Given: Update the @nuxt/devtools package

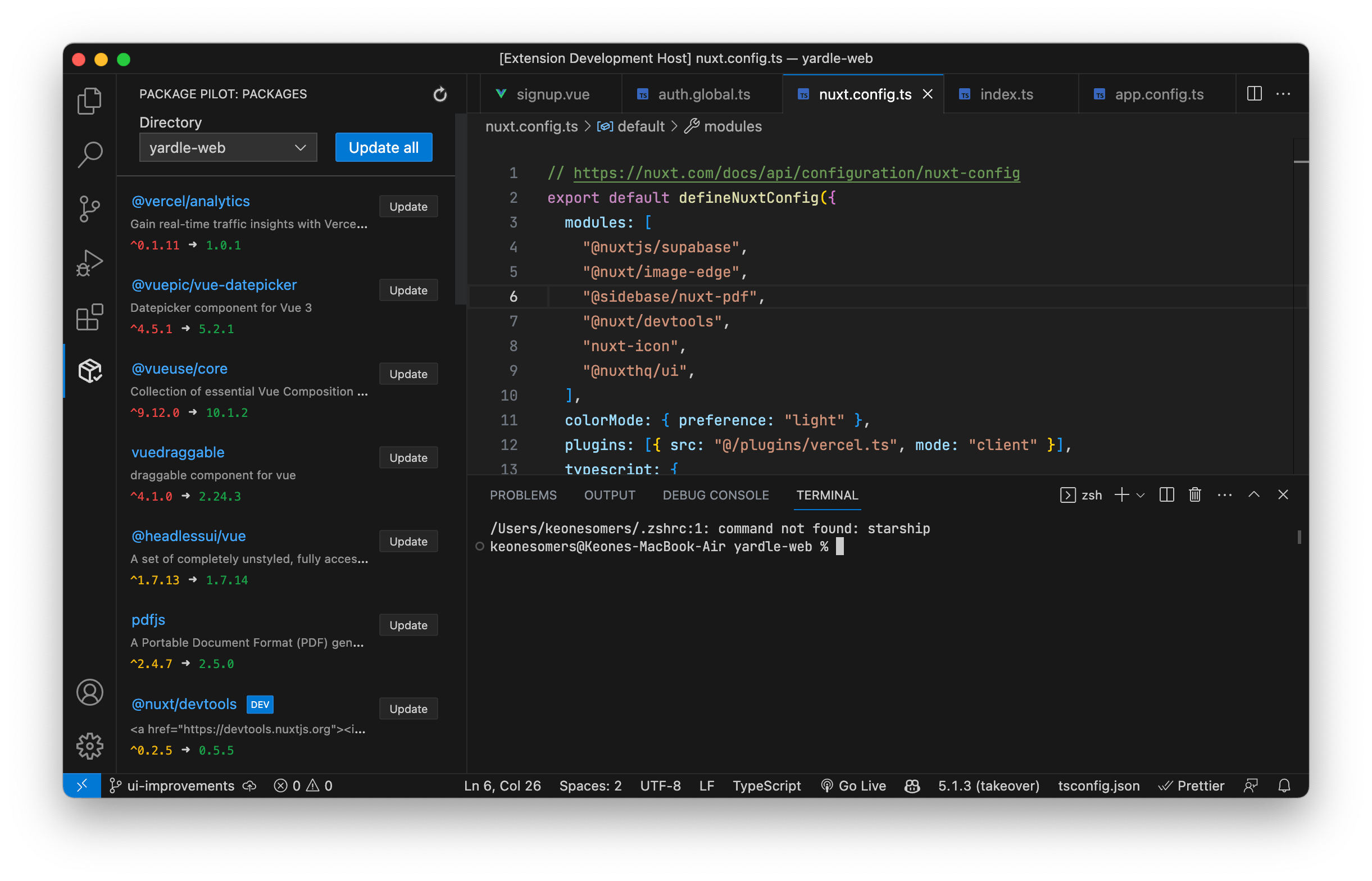Looking at the screenshot, I should click(408, 709).
